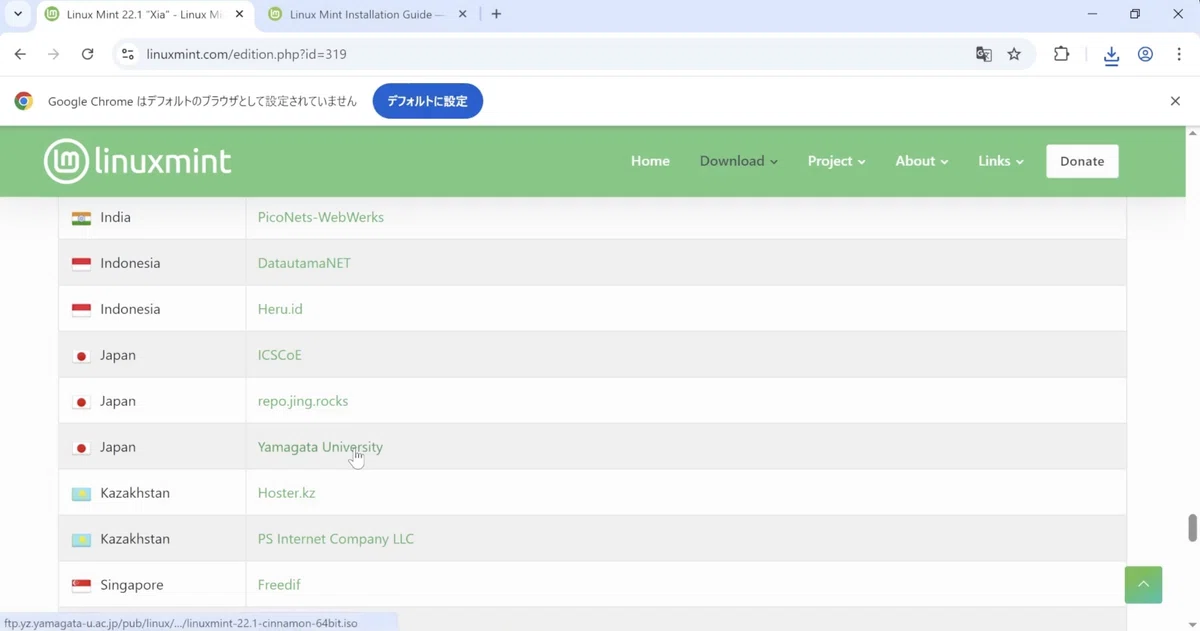Image resolution: width=1200 pixels, height=631 pixels.
Task: Click Kazakhstan text in Hoster.kz row
Action: (135, 493)
